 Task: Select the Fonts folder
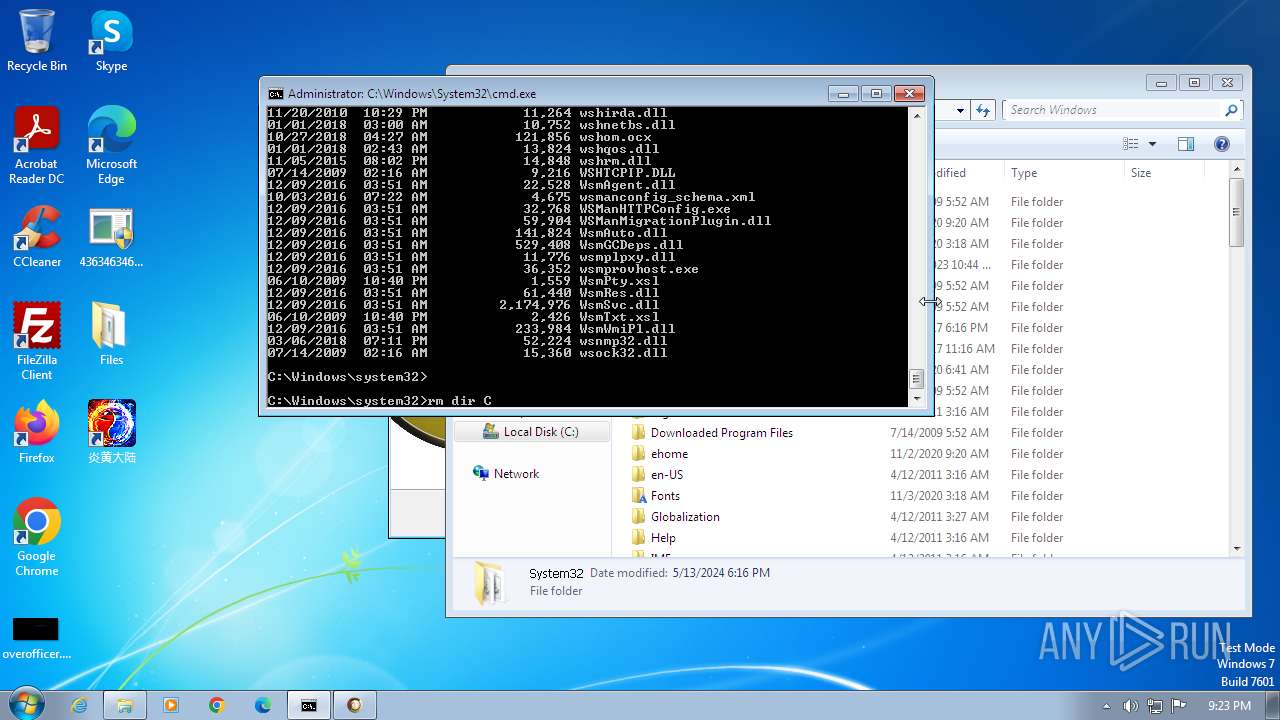(665, 496)
